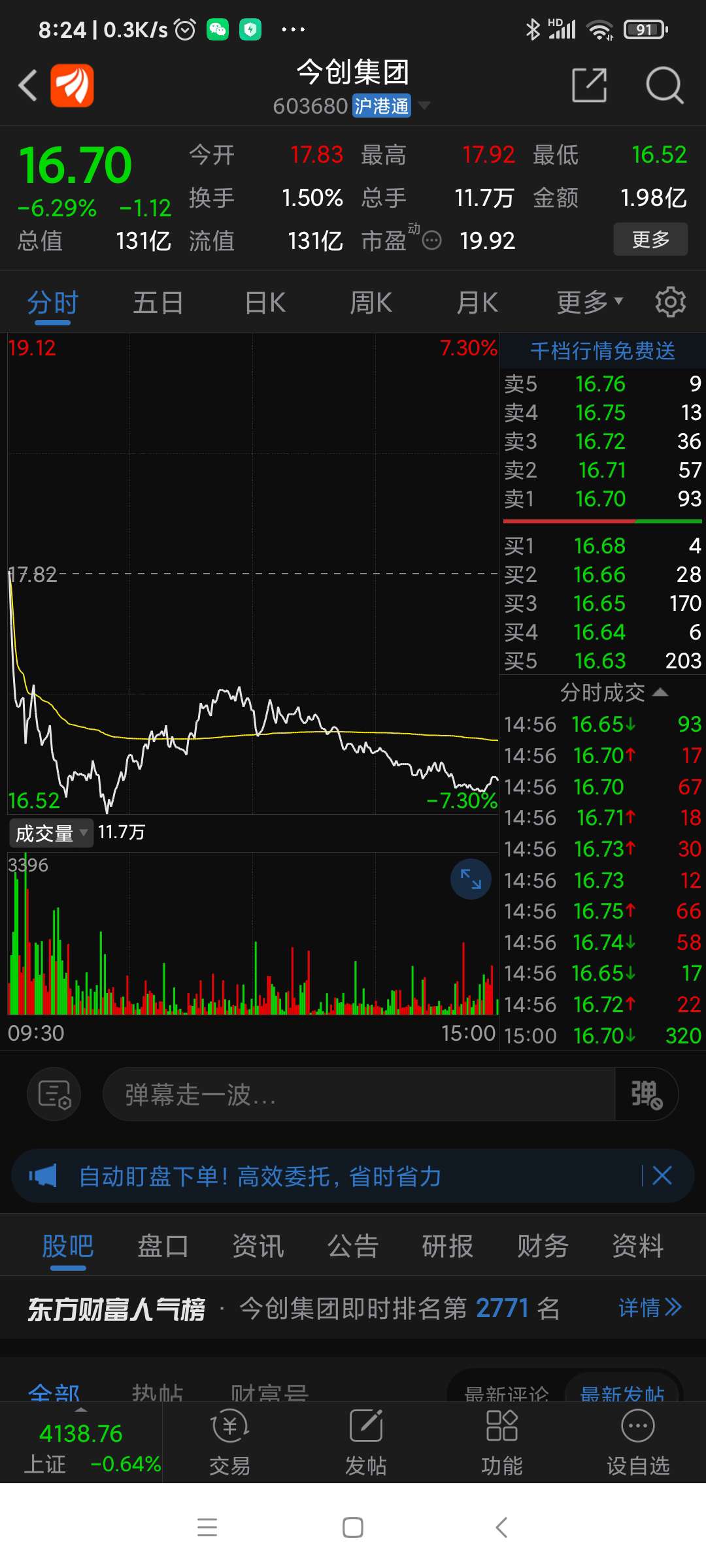The width and height of the screenshot is (706, 1568).
Task: Expand the stock code dropdown arrow
Action: coord(424,105)
